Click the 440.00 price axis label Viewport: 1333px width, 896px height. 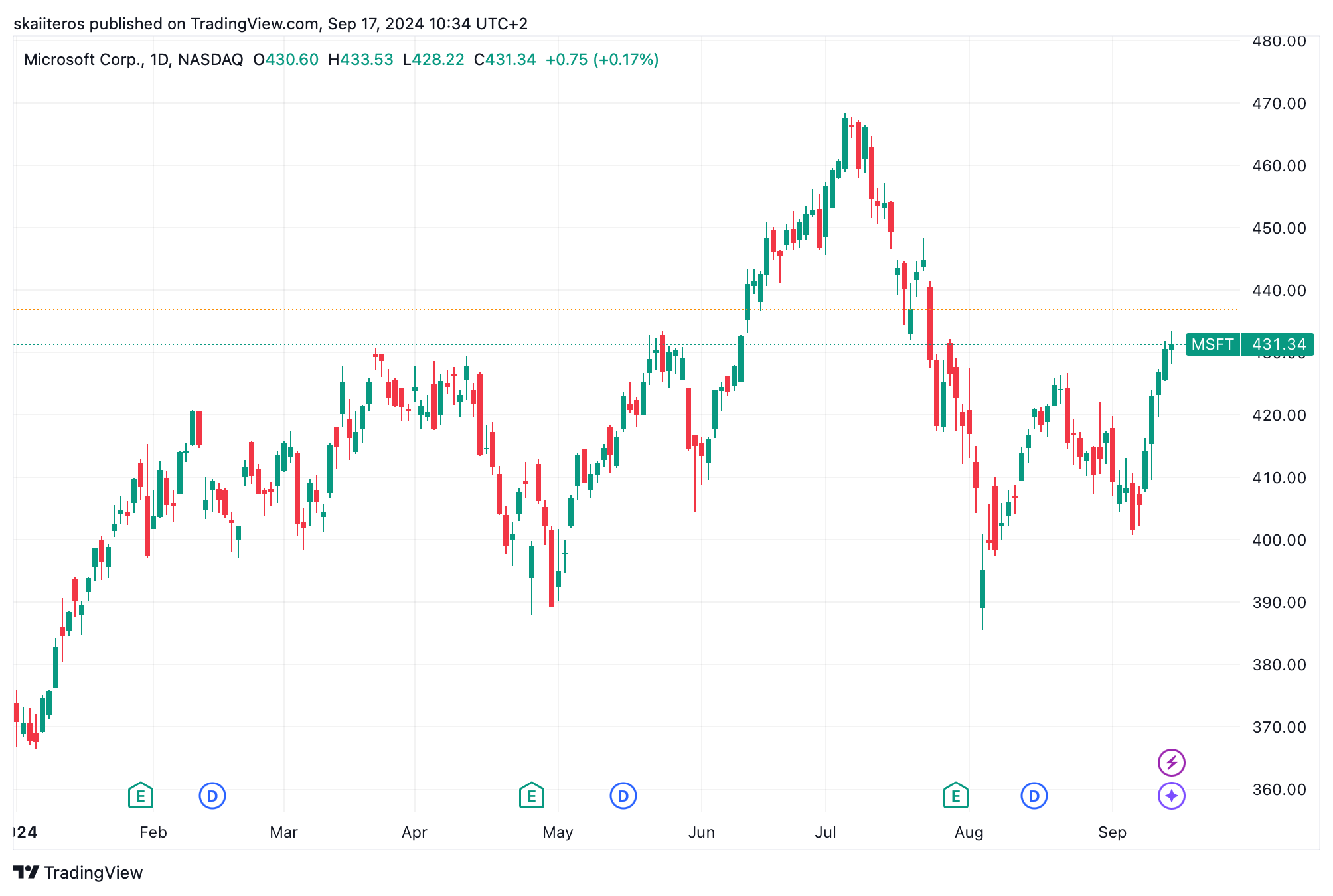tap(1279, 290)
